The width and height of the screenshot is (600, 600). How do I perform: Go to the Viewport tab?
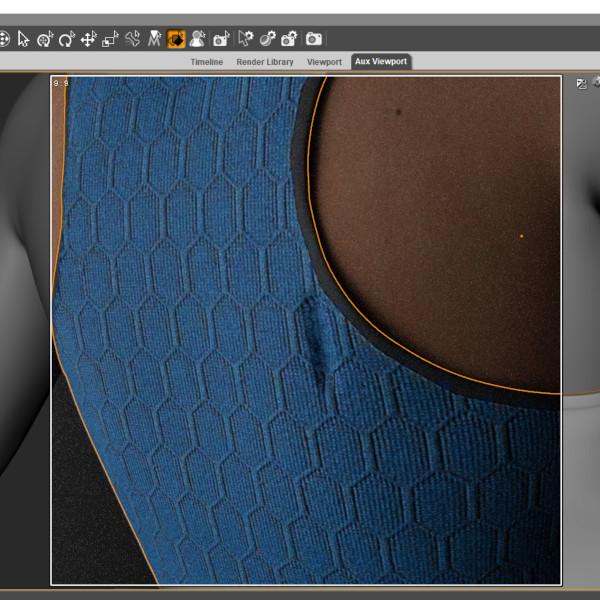324,62
